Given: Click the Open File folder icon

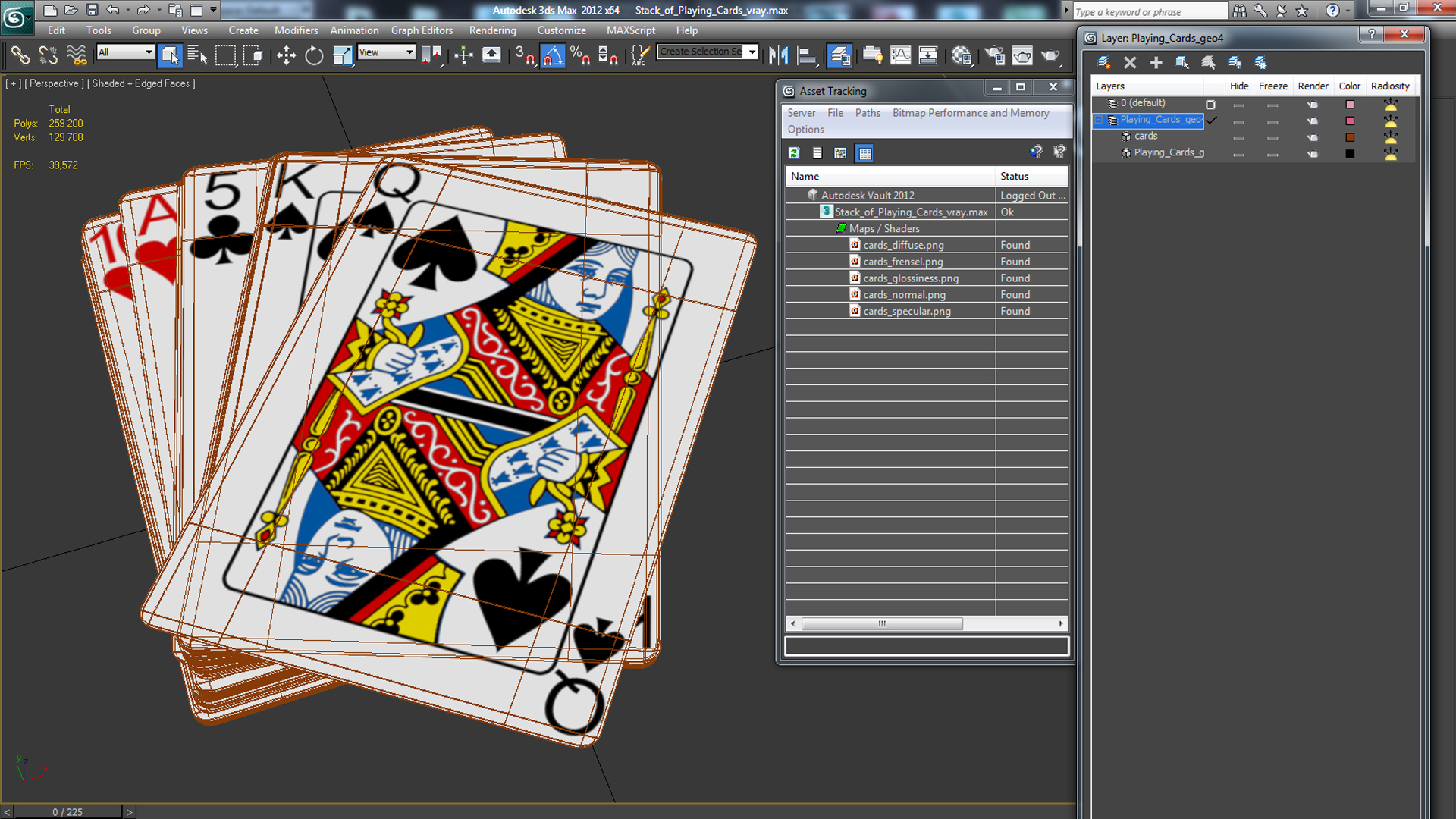Looking at the screenshot, I should 71,10.
